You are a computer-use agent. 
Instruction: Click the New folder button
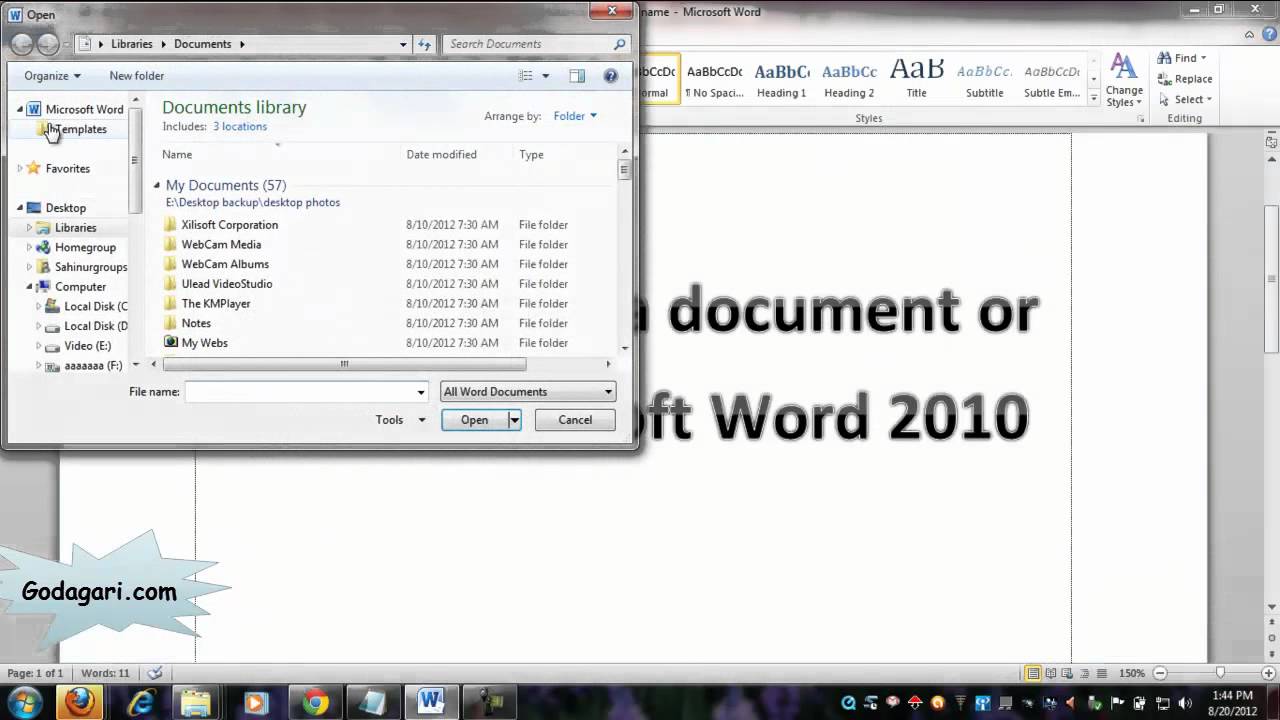click(x=137, y=76)
